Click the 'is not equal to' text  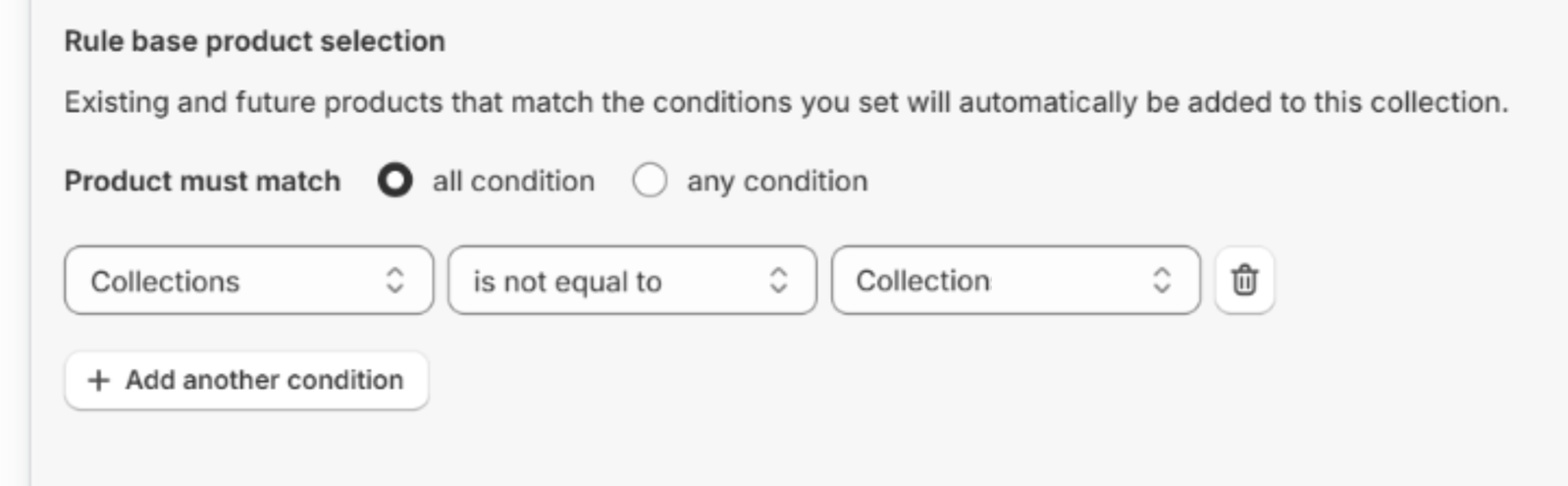point(567,282)
